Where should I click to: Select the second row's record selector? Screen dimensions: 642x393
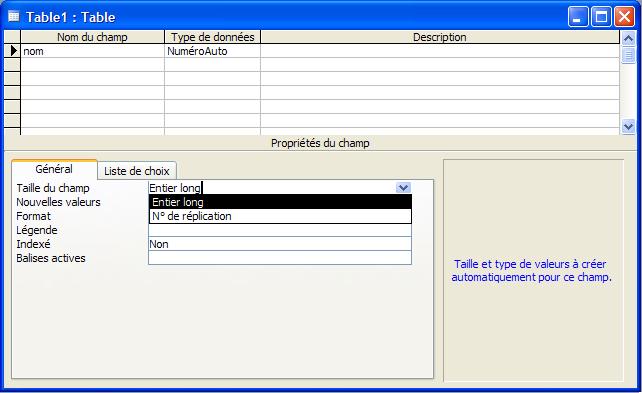(12, 65)
